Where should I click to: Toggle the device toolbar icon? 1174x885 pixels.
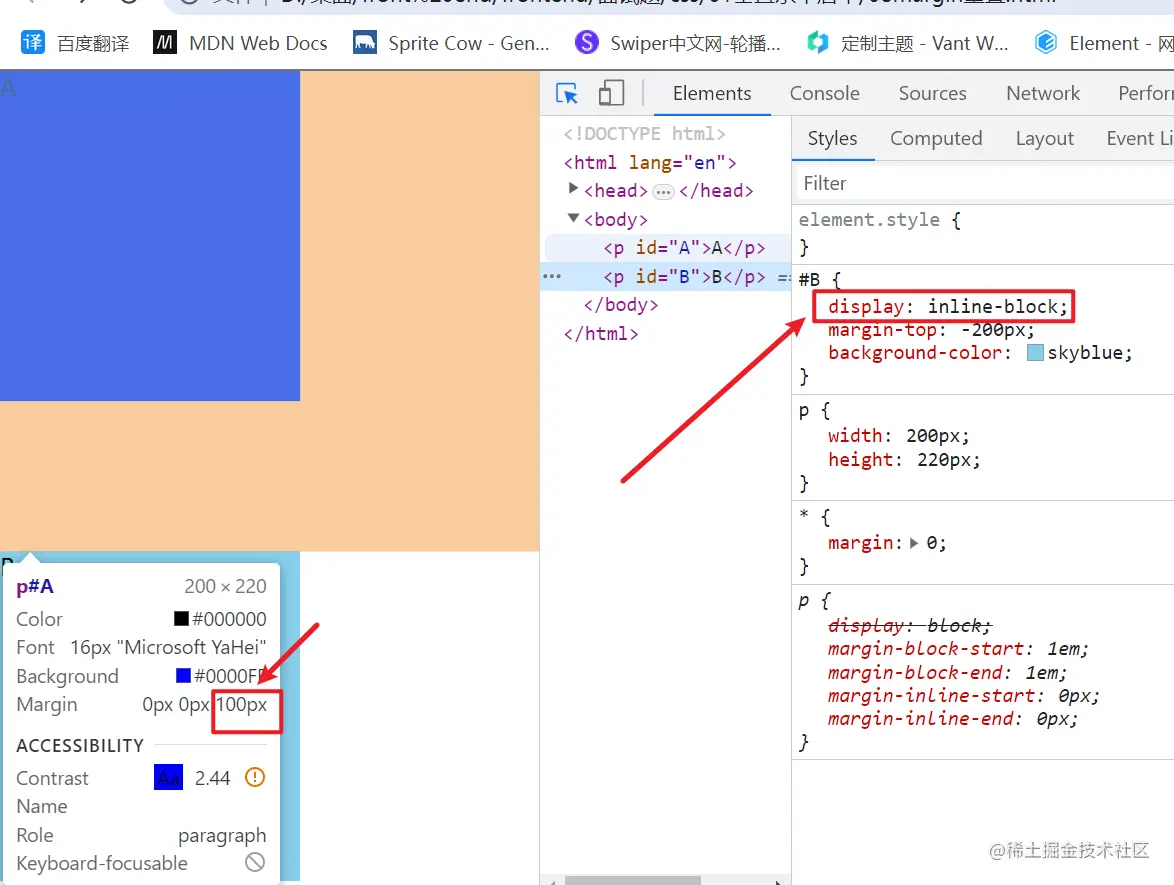point(611,94)
